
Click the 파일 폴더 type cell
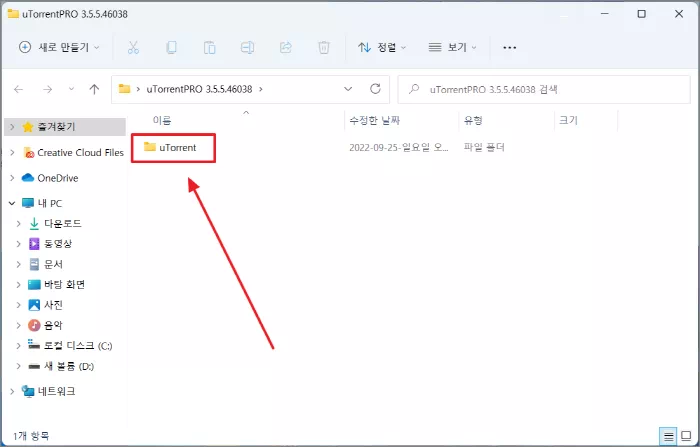click(484, 147)
